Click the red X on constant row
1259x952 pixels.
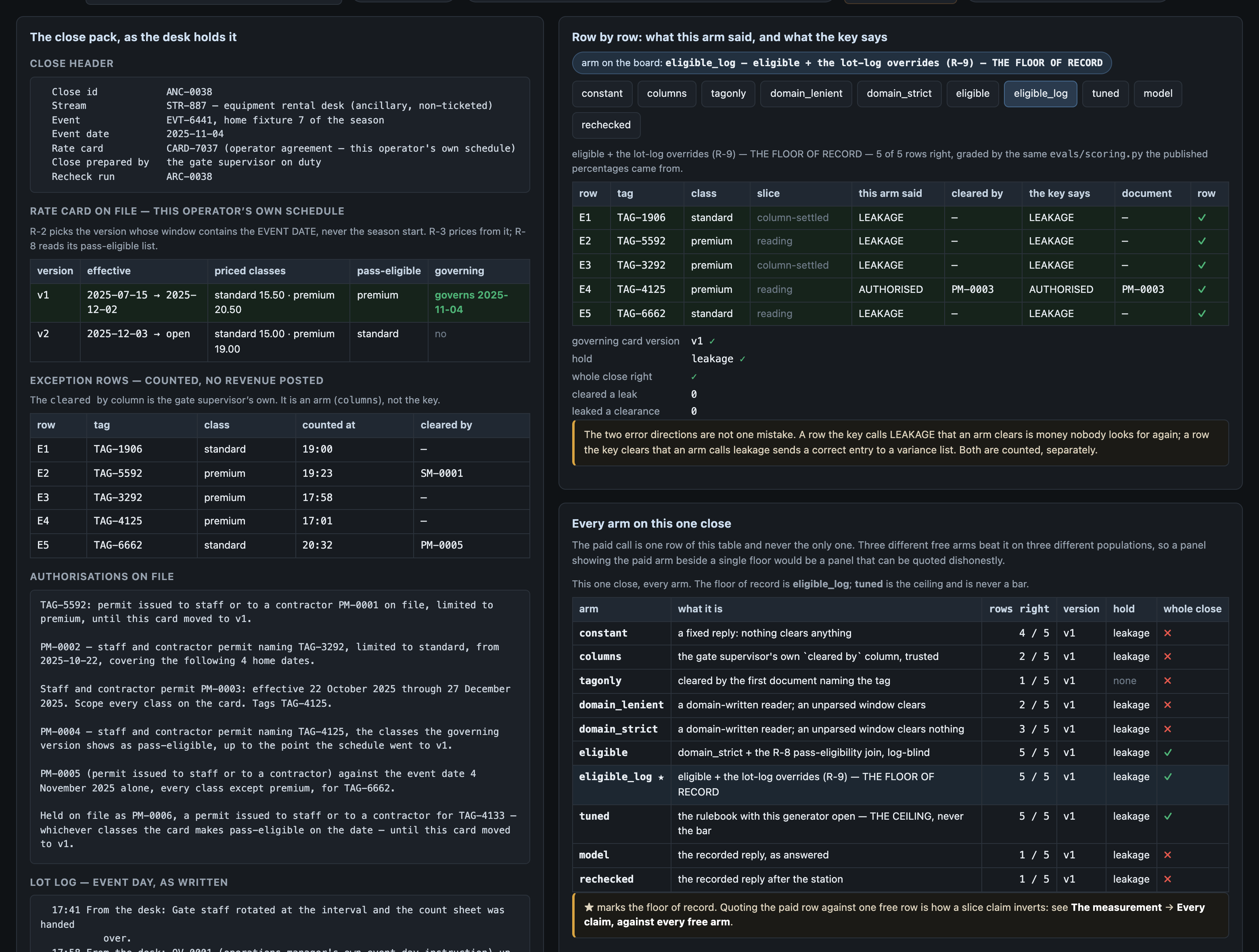(x=1167, y=633)
